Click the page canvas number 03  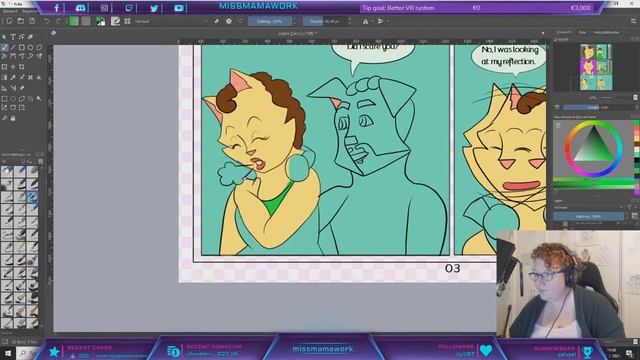(x=452, y=268)
